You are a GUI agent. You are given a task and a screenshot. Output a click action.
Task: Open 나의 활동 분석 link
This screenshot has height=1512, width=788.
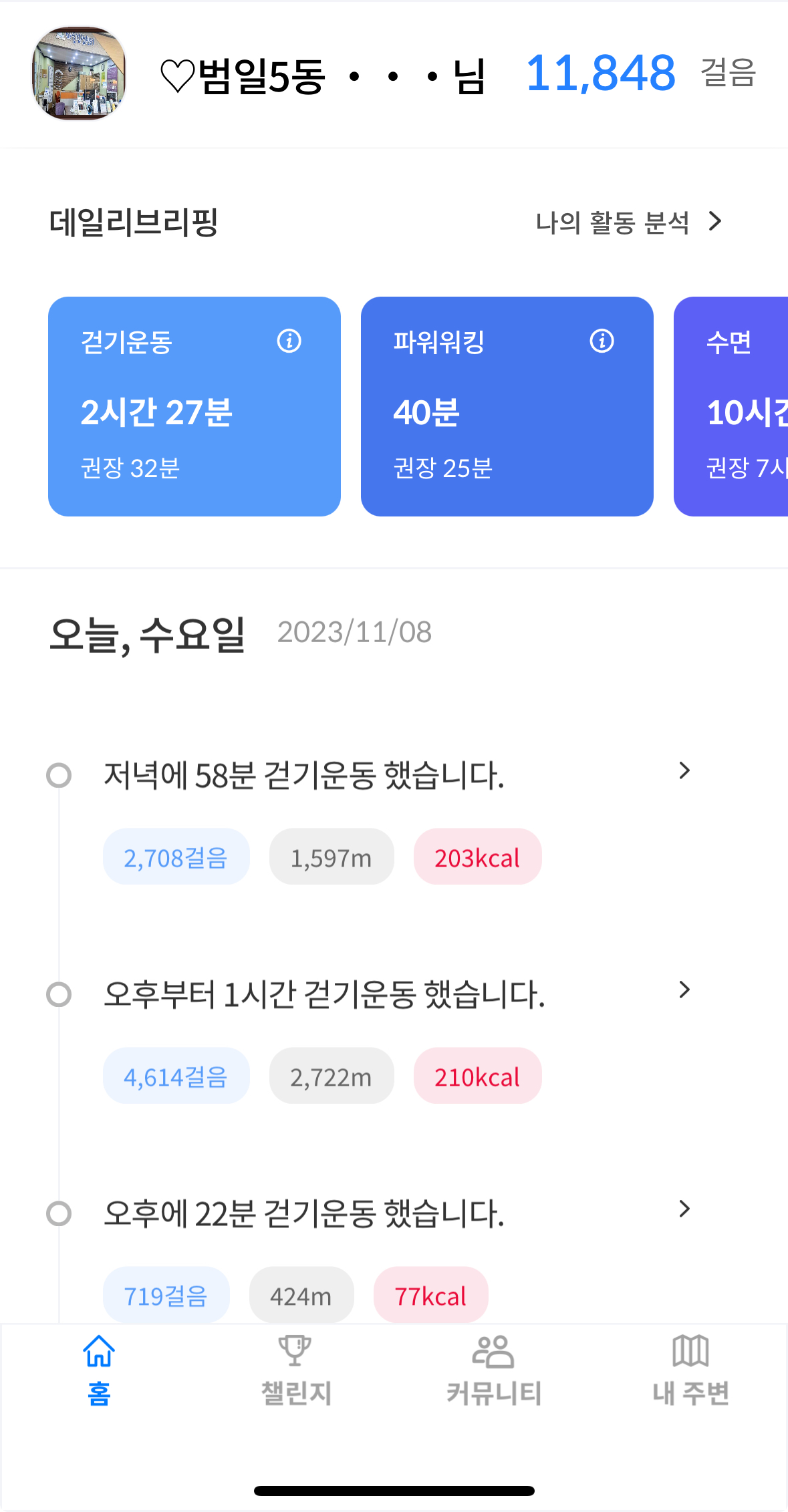(628, 222)
